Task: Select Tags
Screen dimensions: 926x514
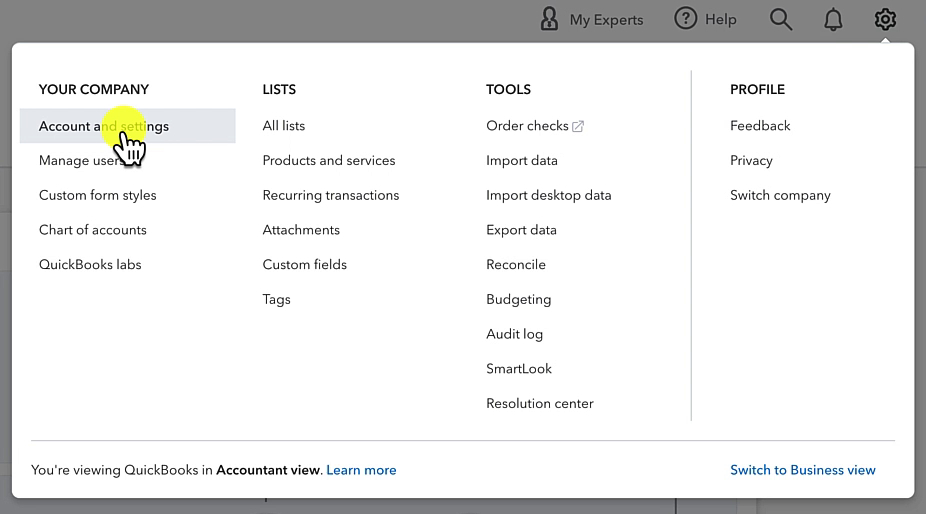Action: (x=276, y=300)
